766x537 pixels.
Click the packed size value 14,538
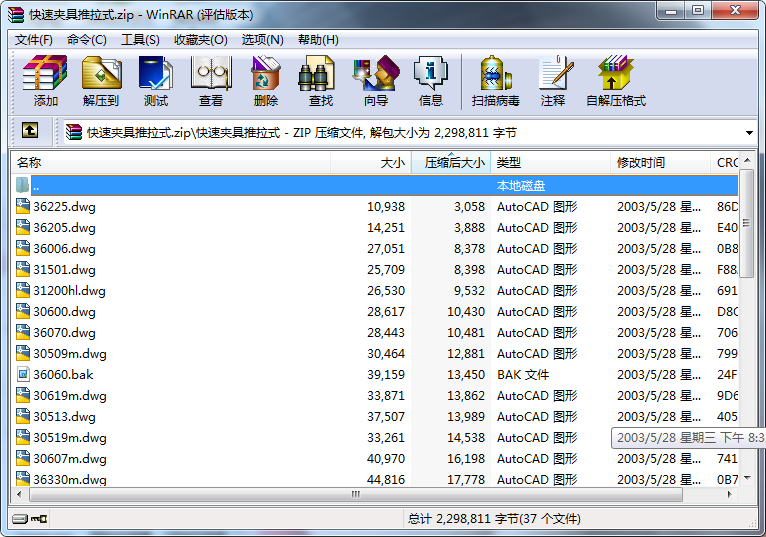click(466, 438)
